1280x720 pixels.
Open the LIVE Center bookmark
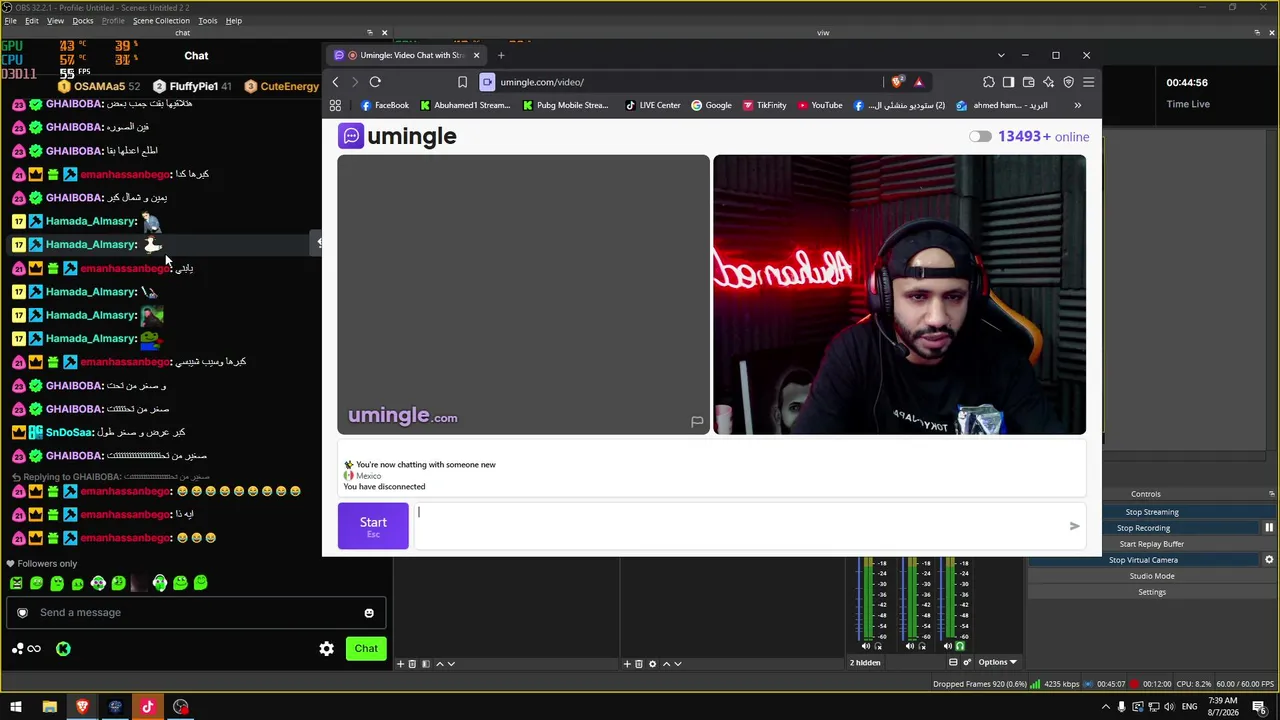point(652,105)
